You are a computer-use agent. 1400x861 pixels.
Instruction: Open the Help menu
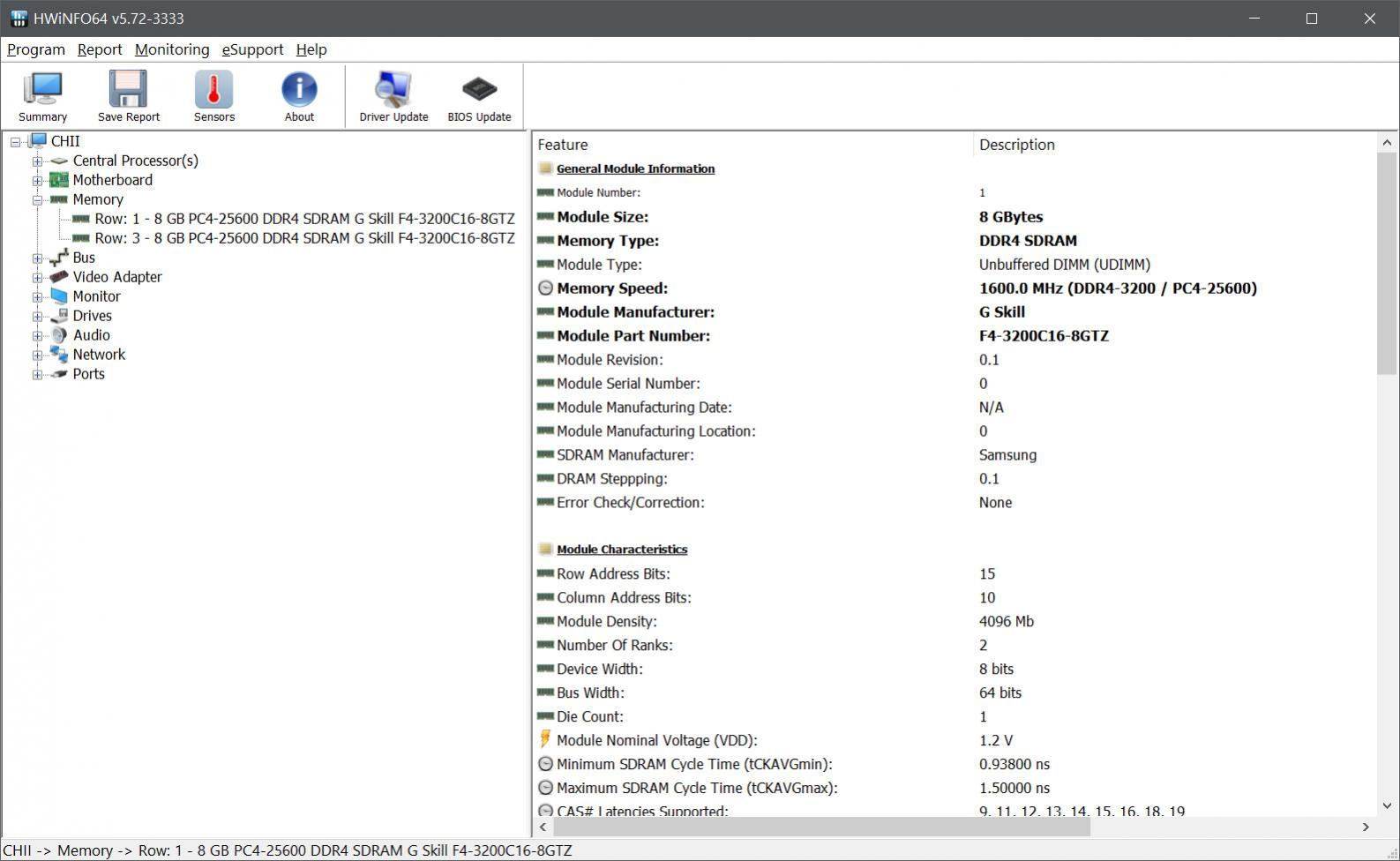[x=311, y=49]
